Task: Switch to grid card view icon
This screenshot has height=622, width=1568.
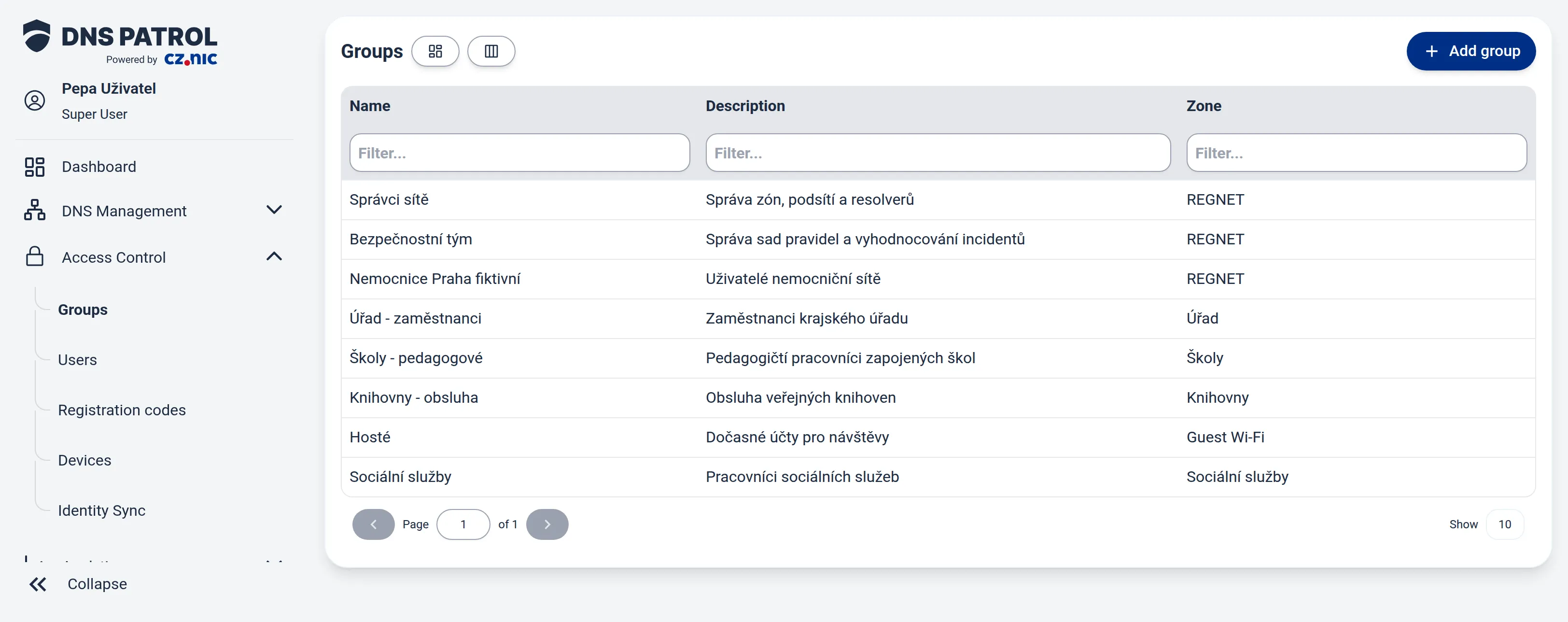Action: [435, 51]
